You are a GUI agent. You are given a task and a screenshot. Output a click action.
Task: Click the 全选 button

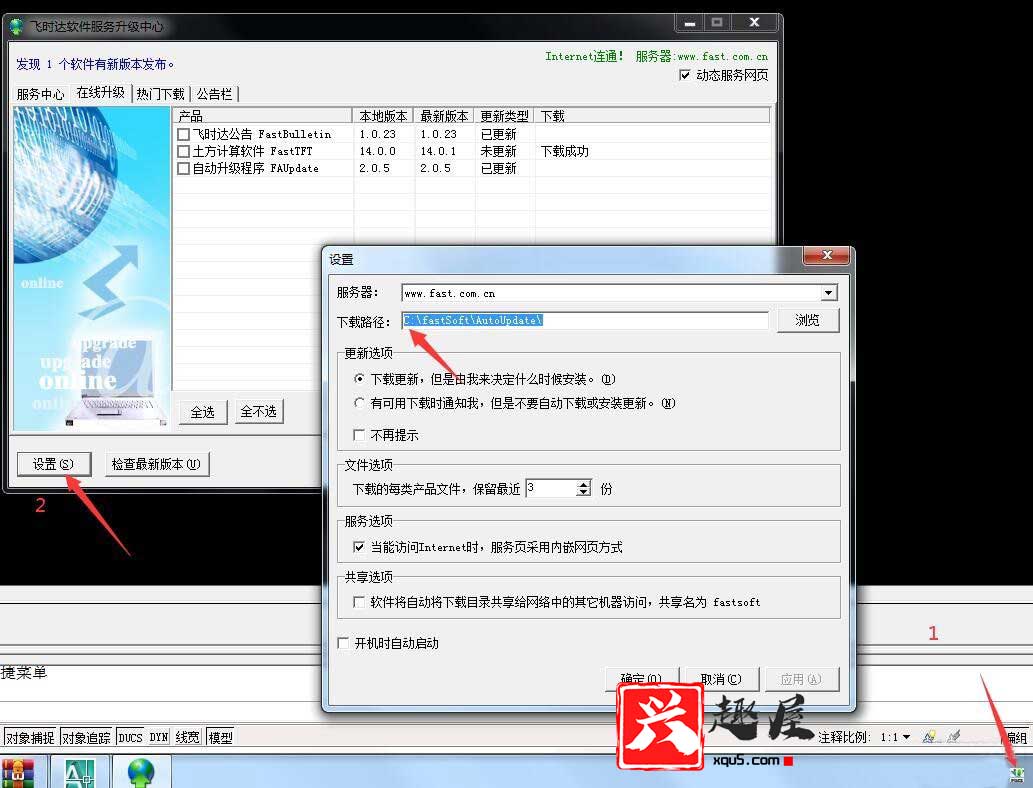tap(202, 412)
